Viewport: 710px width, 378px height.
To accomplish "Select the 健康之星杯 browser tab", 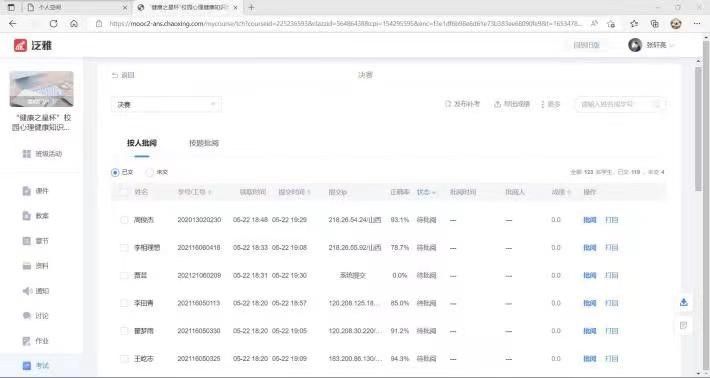I will (188, 8).
